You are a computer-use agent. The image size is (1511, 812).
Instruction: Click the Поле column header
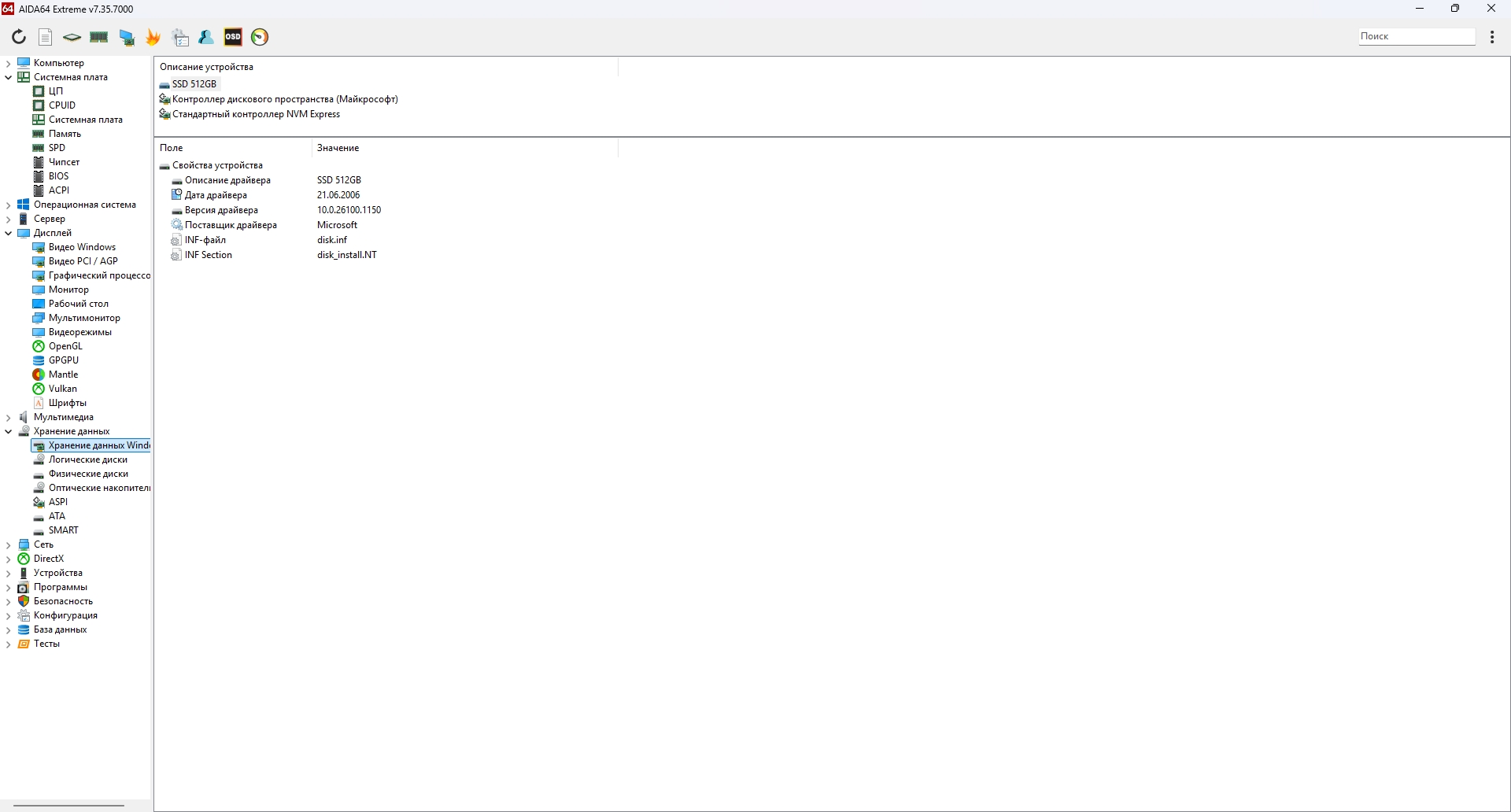click(233, 148)
